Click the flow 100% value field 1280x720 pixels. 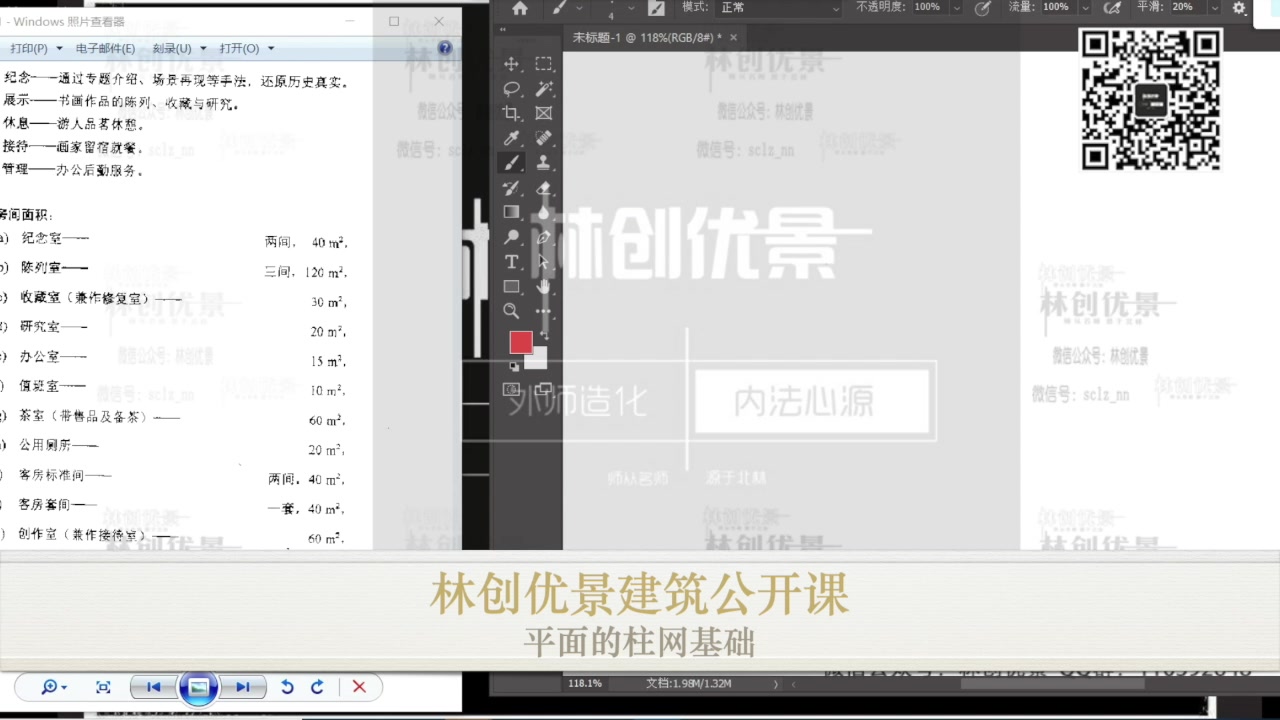1056,7
